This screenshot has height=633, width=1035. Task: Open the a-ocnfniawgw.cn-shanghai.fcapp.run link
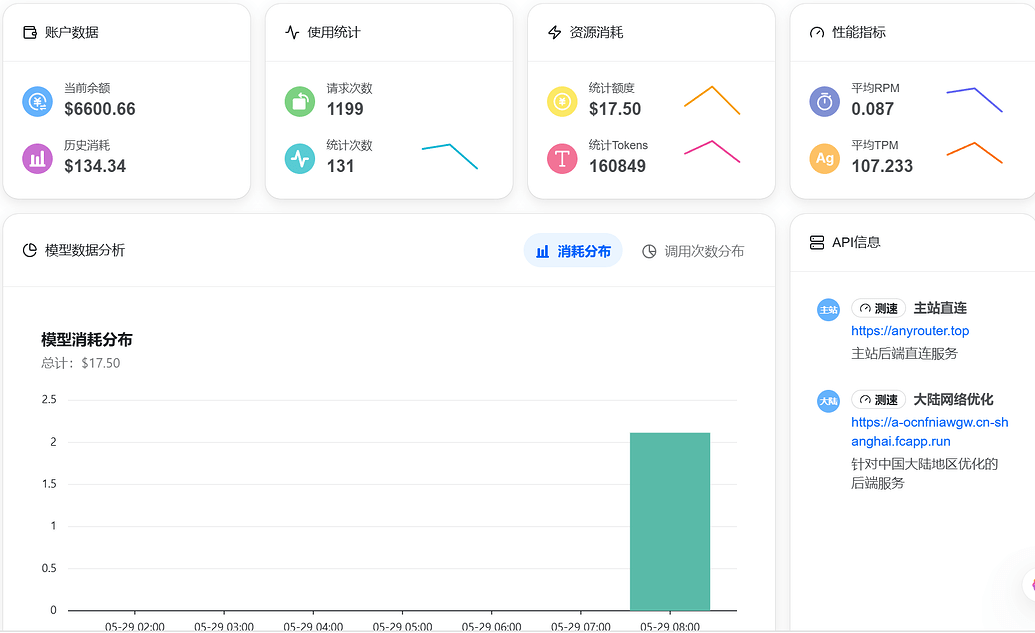(x=929, y=432)
